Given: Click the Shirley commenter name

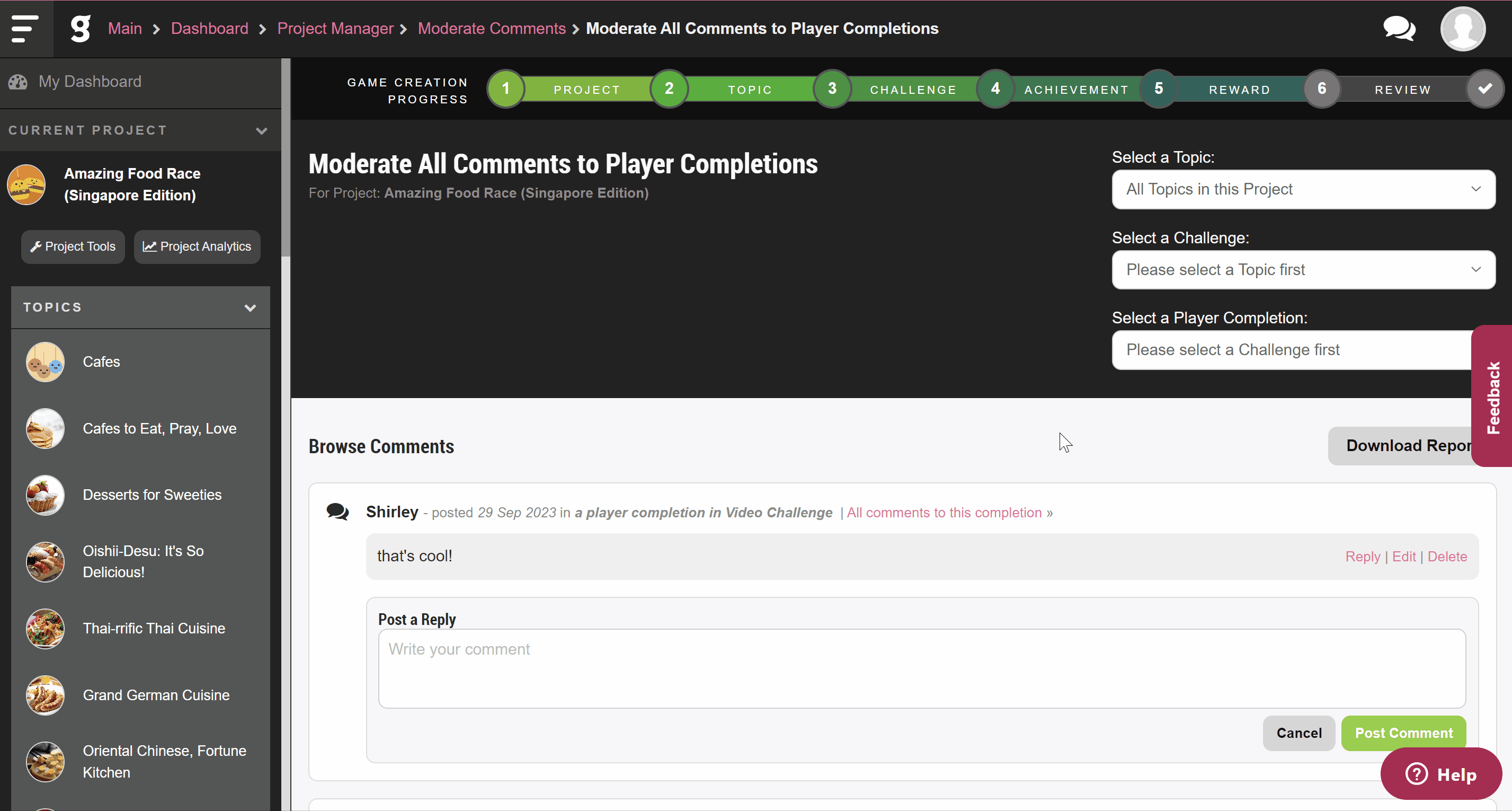Looking at the screenshot, I should coord(392,512).
